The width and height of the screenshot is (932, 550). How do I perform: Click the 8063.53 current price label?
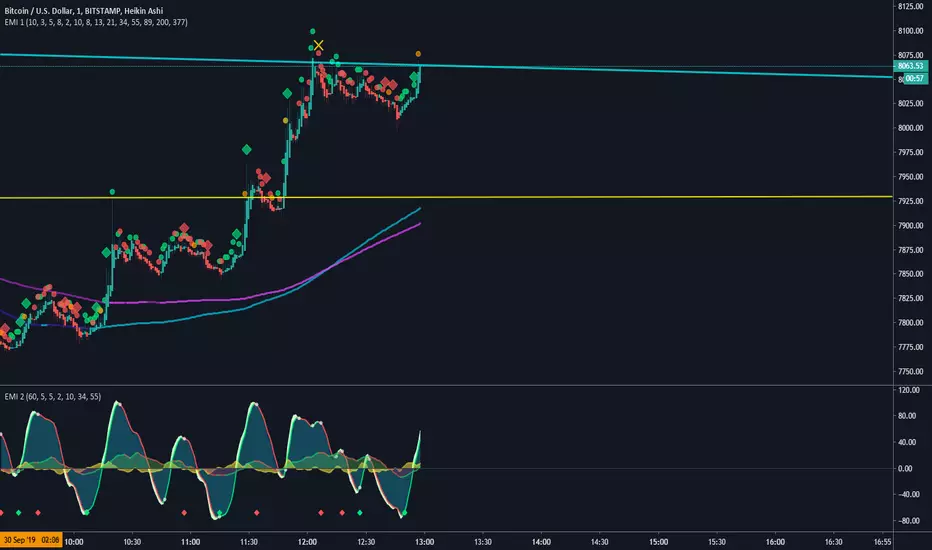pyautogui.click(x=910, y=66)
